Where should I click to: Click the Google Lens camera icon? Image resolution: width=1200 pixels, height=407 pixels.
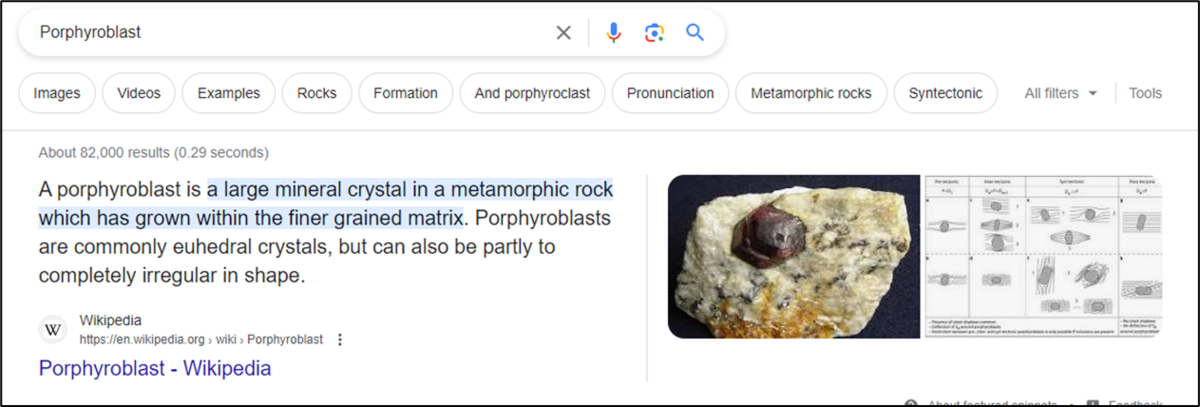[654, 33]
